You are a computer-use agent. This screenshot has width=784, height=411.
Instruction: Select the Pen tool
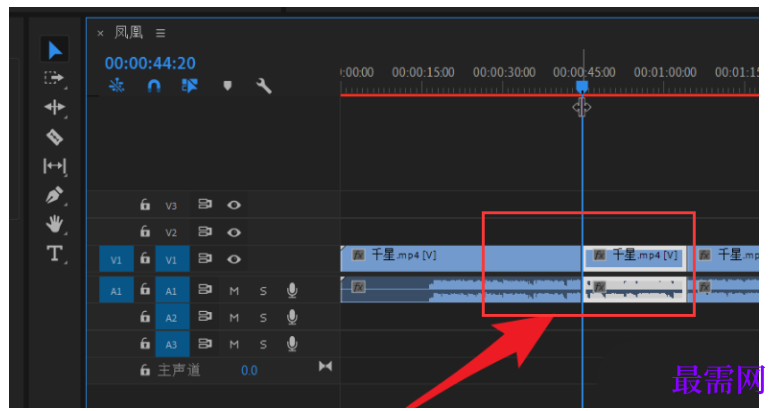click(x=54, y=195)
